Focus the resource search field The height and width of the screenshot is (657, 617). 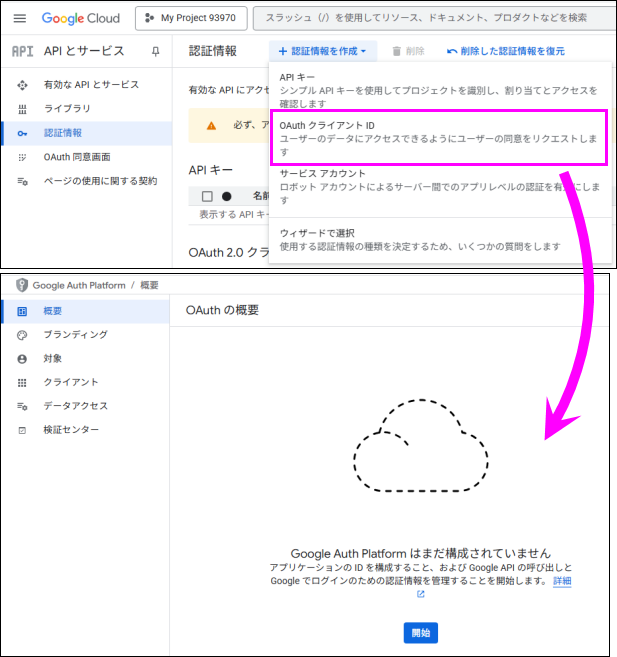(x=434, y=18)
